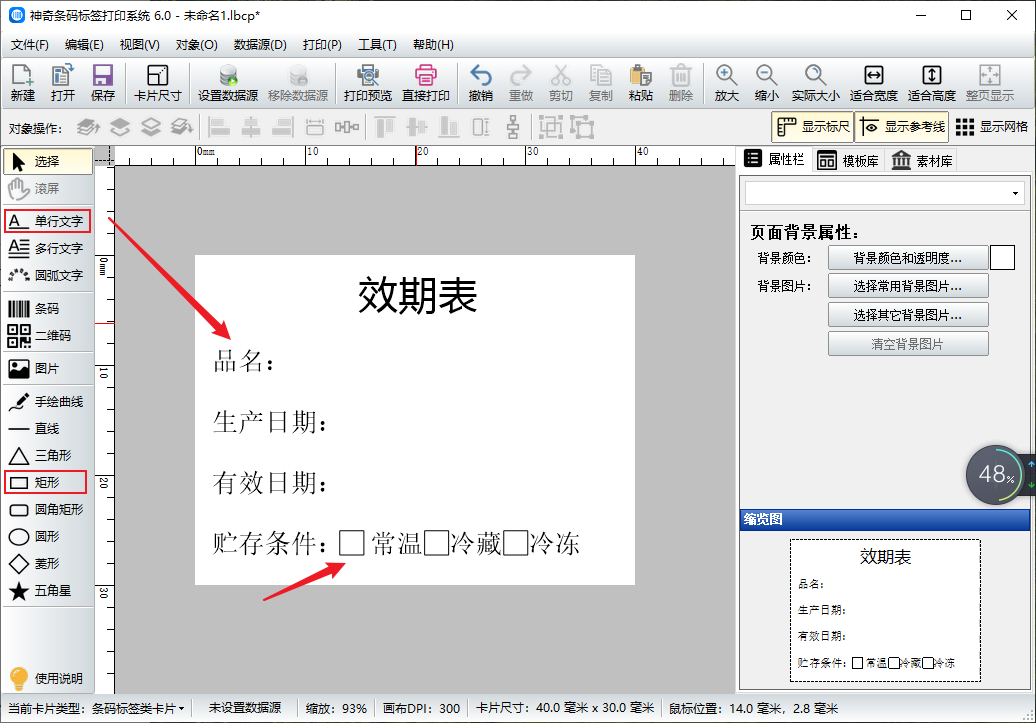The image size is (1036, 723).
Task: Select the 圆角矩形 rounded rectangle tool
Action: (47, 510)
